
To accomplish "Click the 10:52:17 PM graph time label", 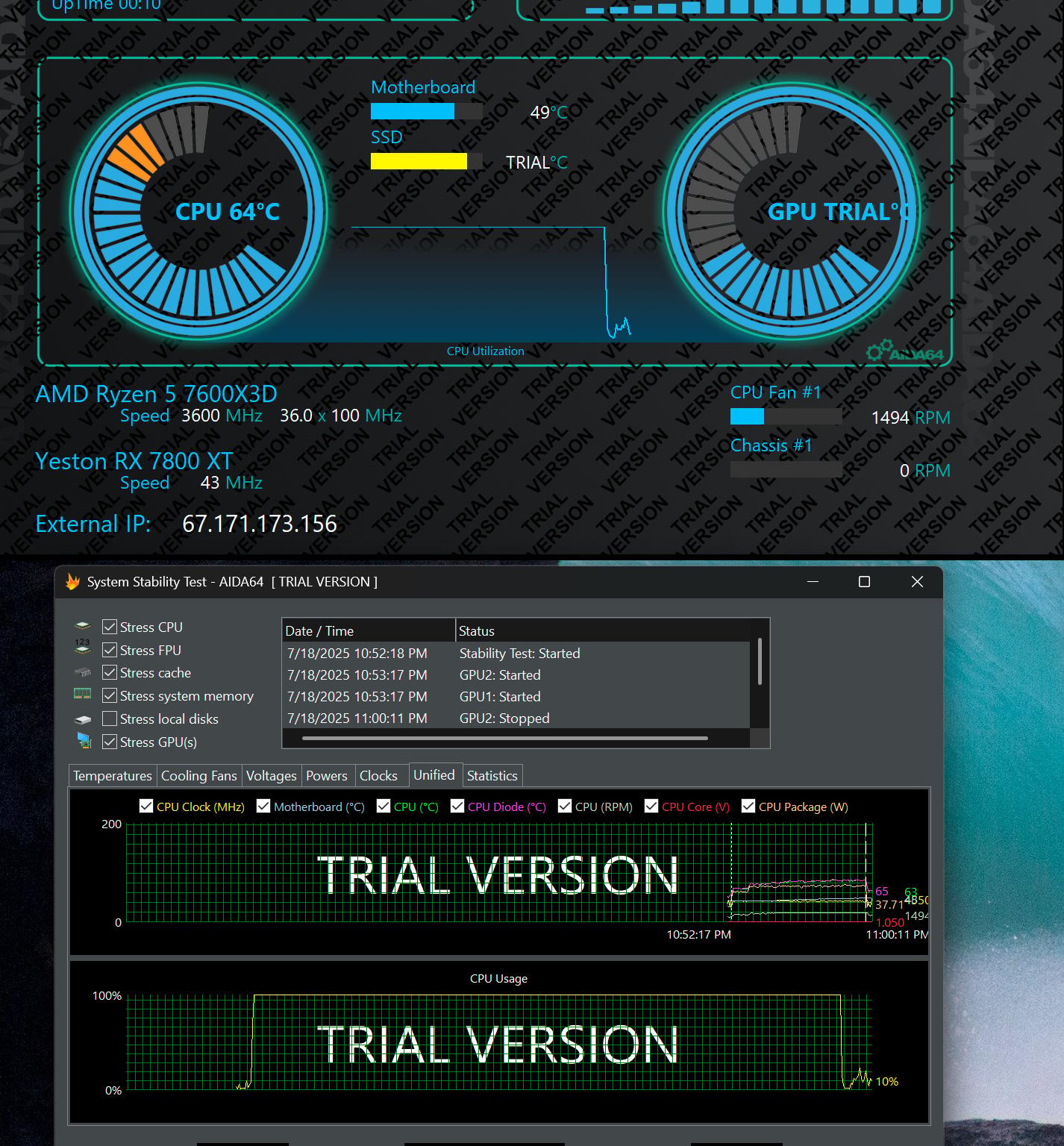I will 699,934.
